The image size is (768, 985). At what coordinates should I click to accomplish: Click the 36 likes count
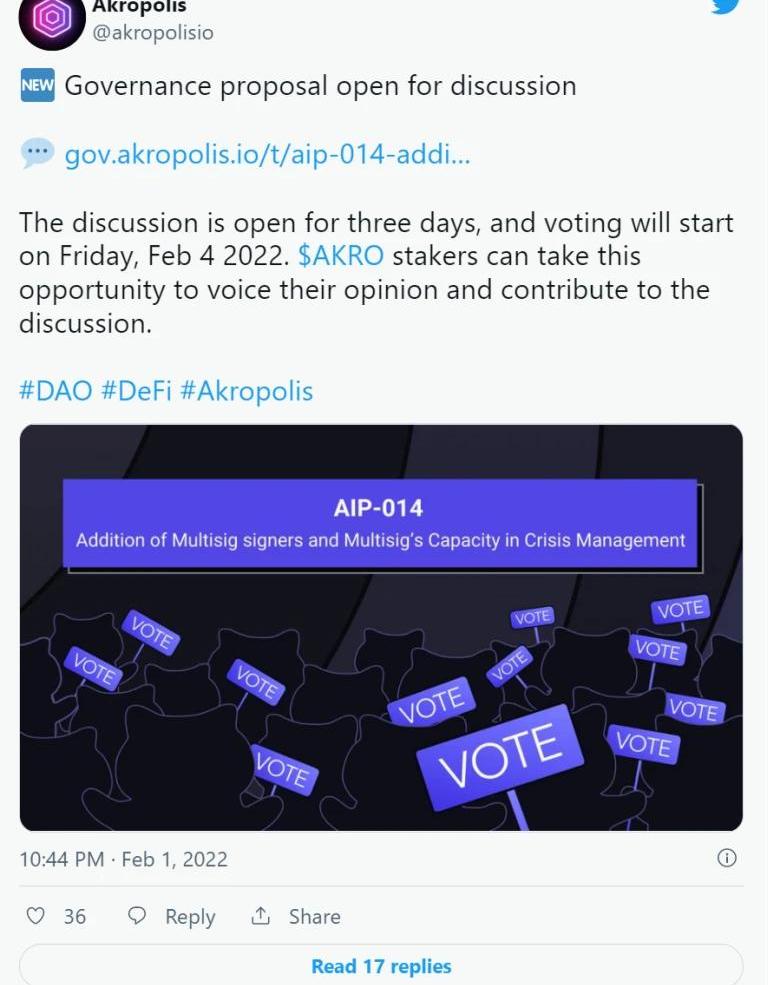(75, 917)
